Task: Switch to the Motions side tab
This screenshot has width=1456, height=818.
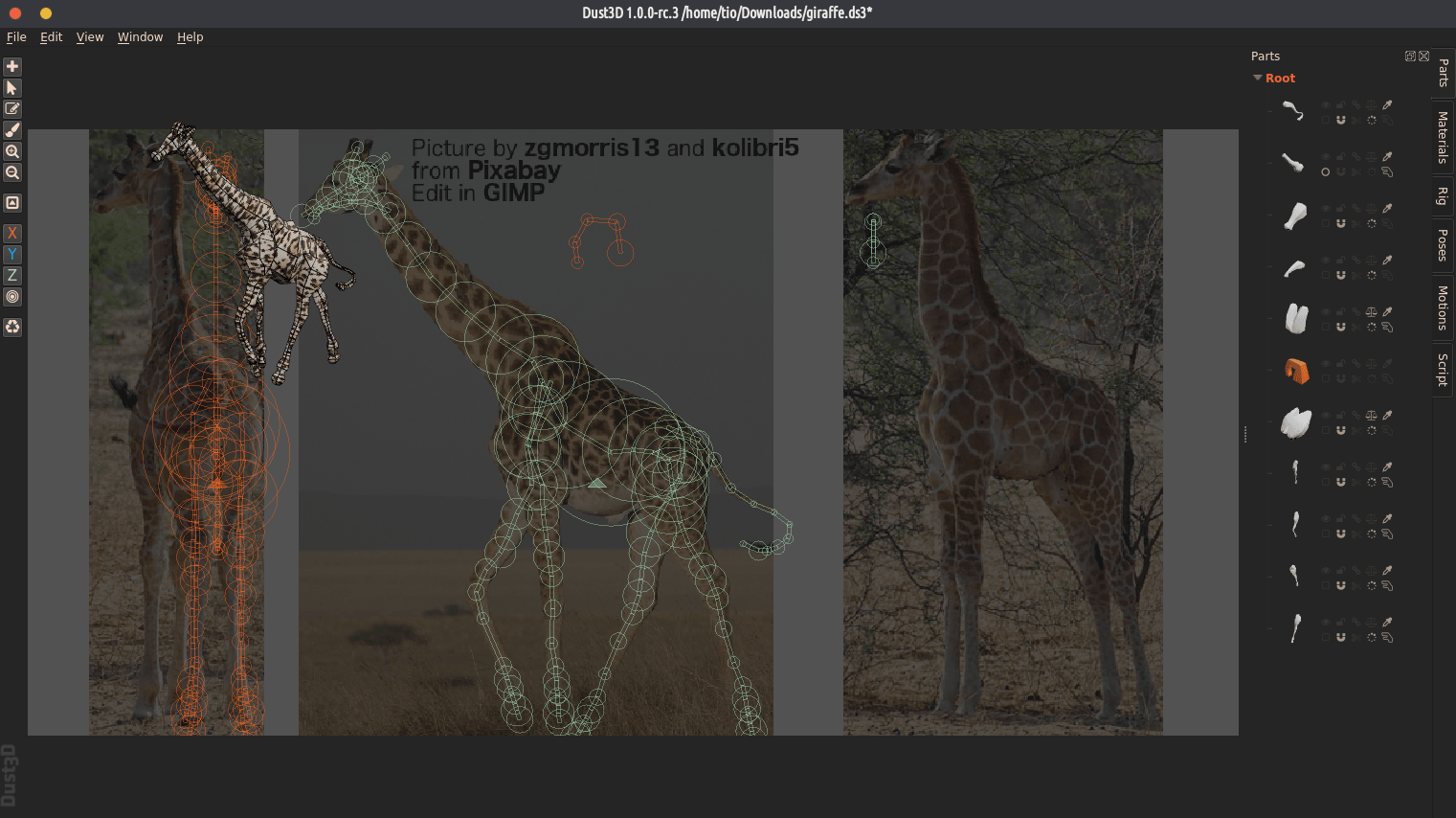Action: [x=1444, y=307]
